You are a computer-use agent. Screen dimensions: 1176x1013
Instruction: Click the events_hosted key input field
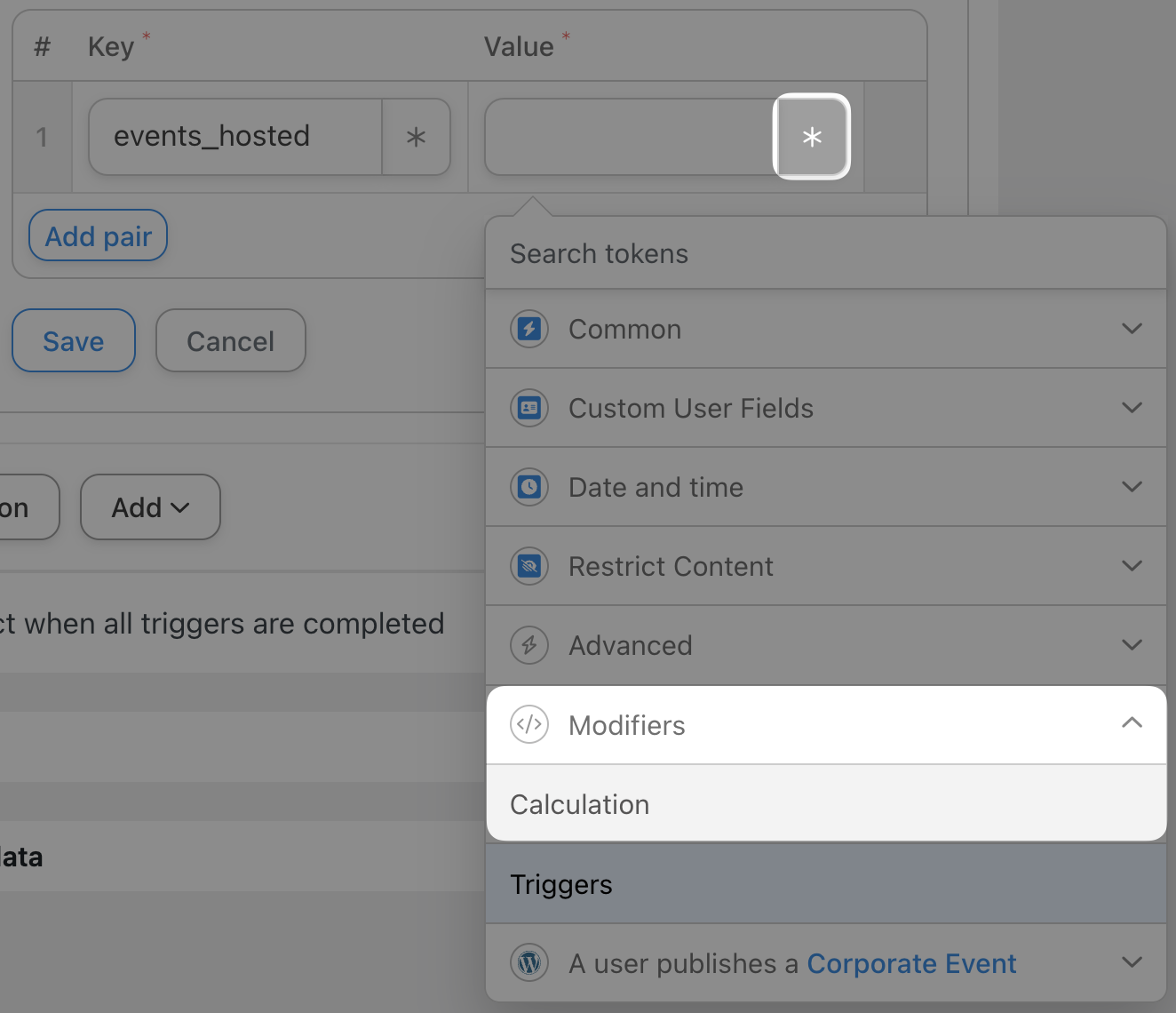[x=235, y=137]
